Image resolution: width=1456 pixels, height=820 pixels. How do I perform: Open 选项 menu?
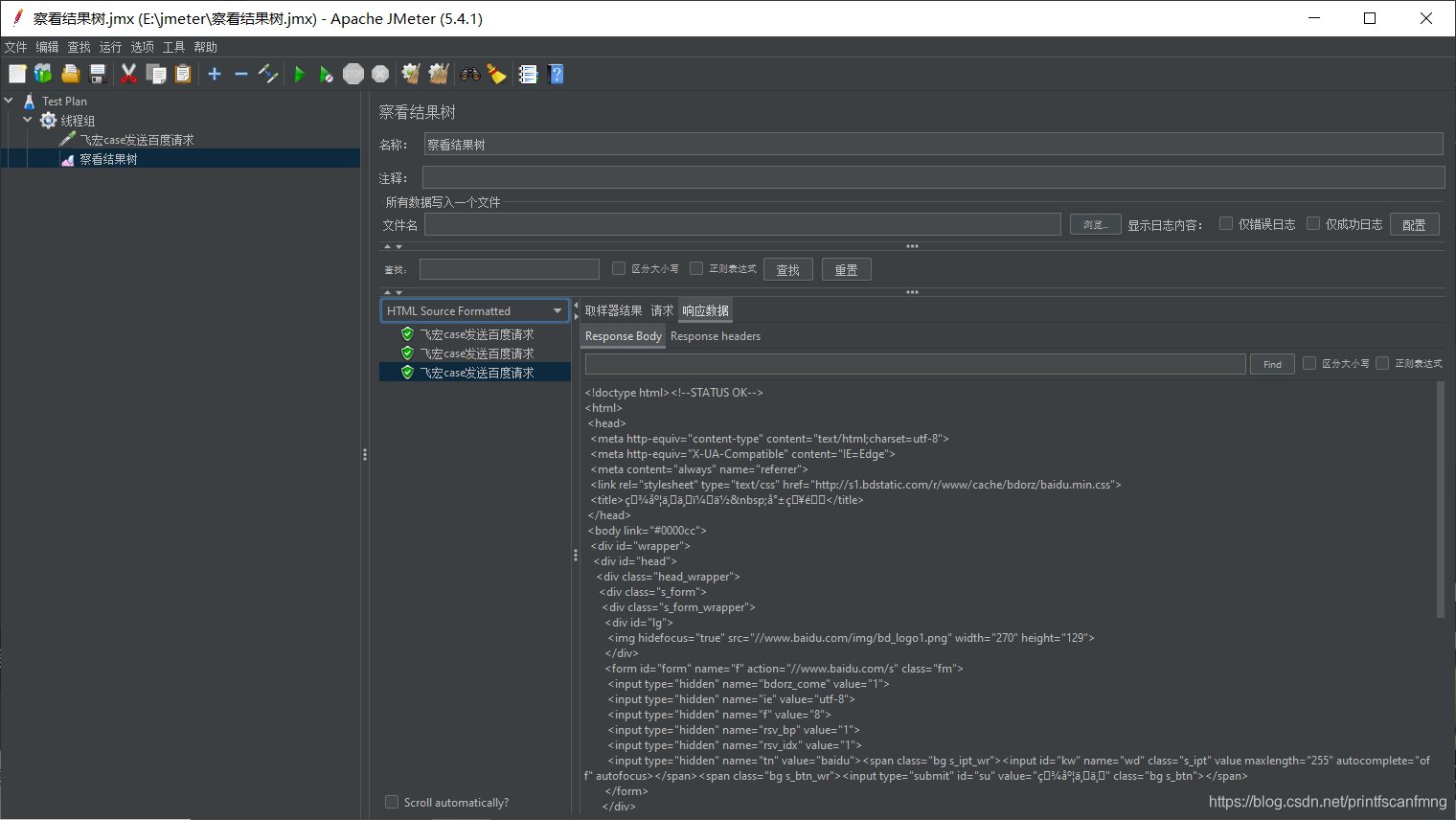(x=143, y=47)
